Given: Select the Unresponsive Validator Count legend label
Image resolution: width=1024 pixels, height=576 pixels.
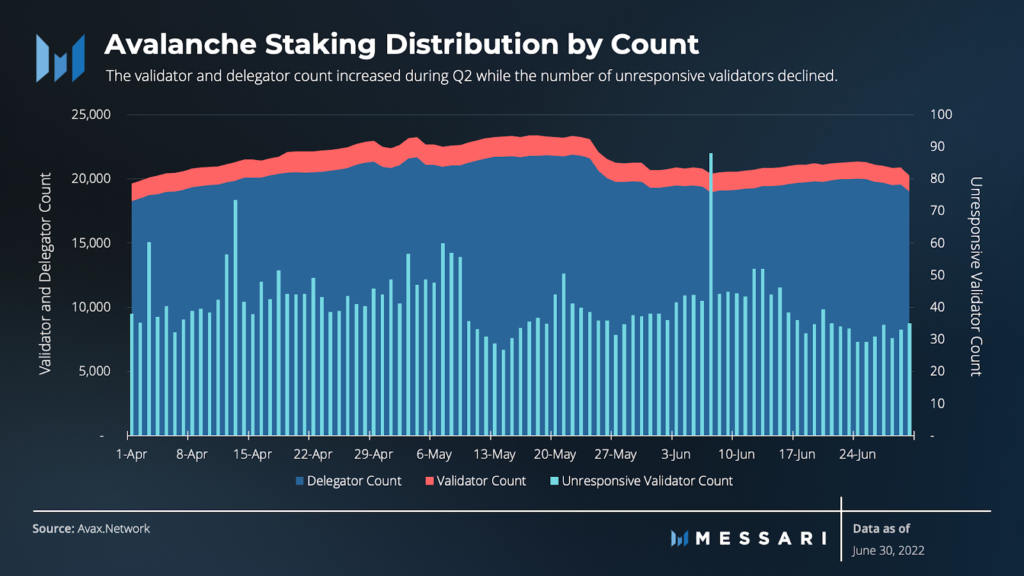Looking at the screenshot, I should [647, 481].
